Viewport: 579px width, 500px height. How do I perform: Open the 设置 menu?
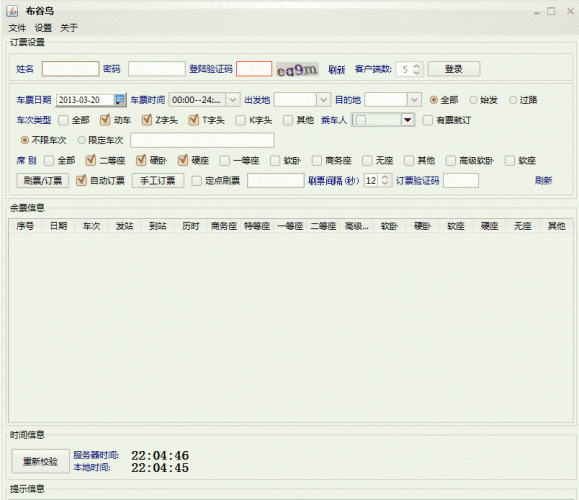pyautogui.click(x=43, y=28)
